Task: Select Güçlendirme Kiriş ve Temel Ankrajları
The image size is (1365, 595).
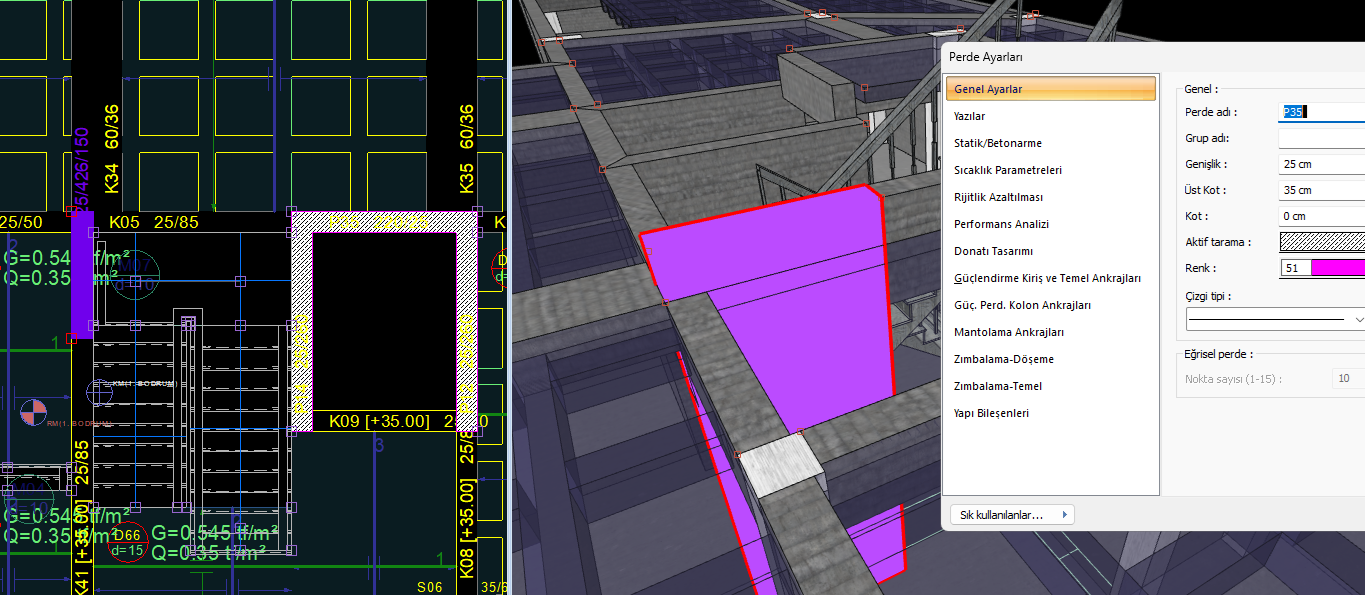Action: point(1047,278)
